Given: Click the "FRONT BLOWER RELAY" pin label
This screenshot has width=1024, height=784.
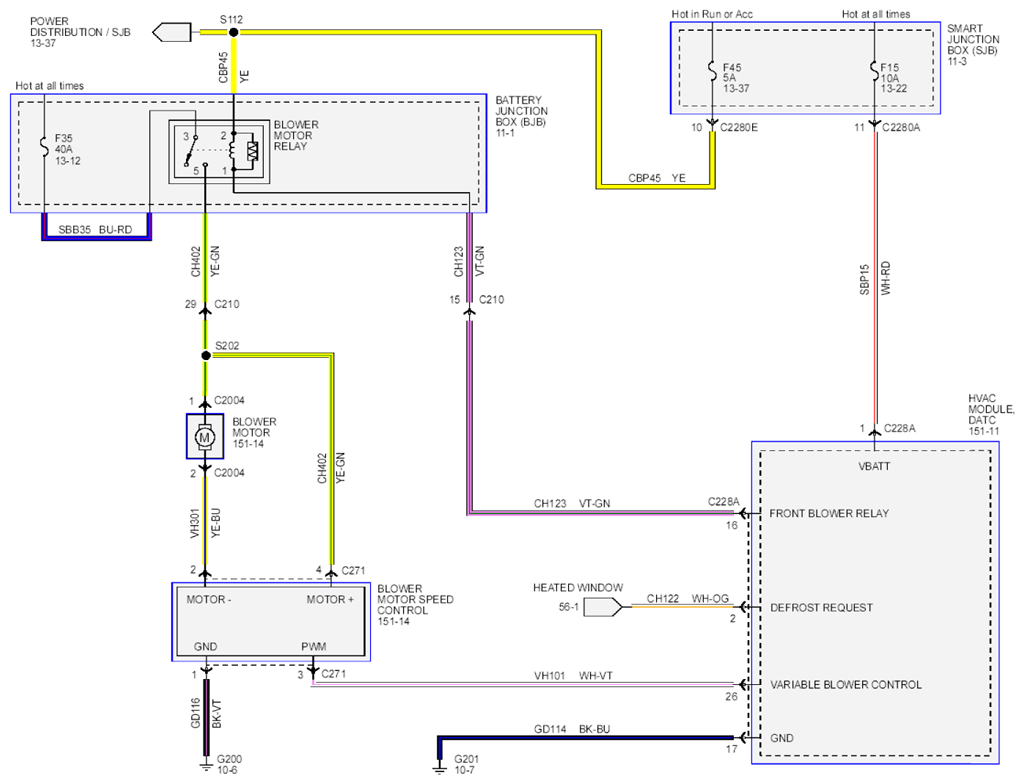Looking at the screenshot, I should tap(829, 514).
